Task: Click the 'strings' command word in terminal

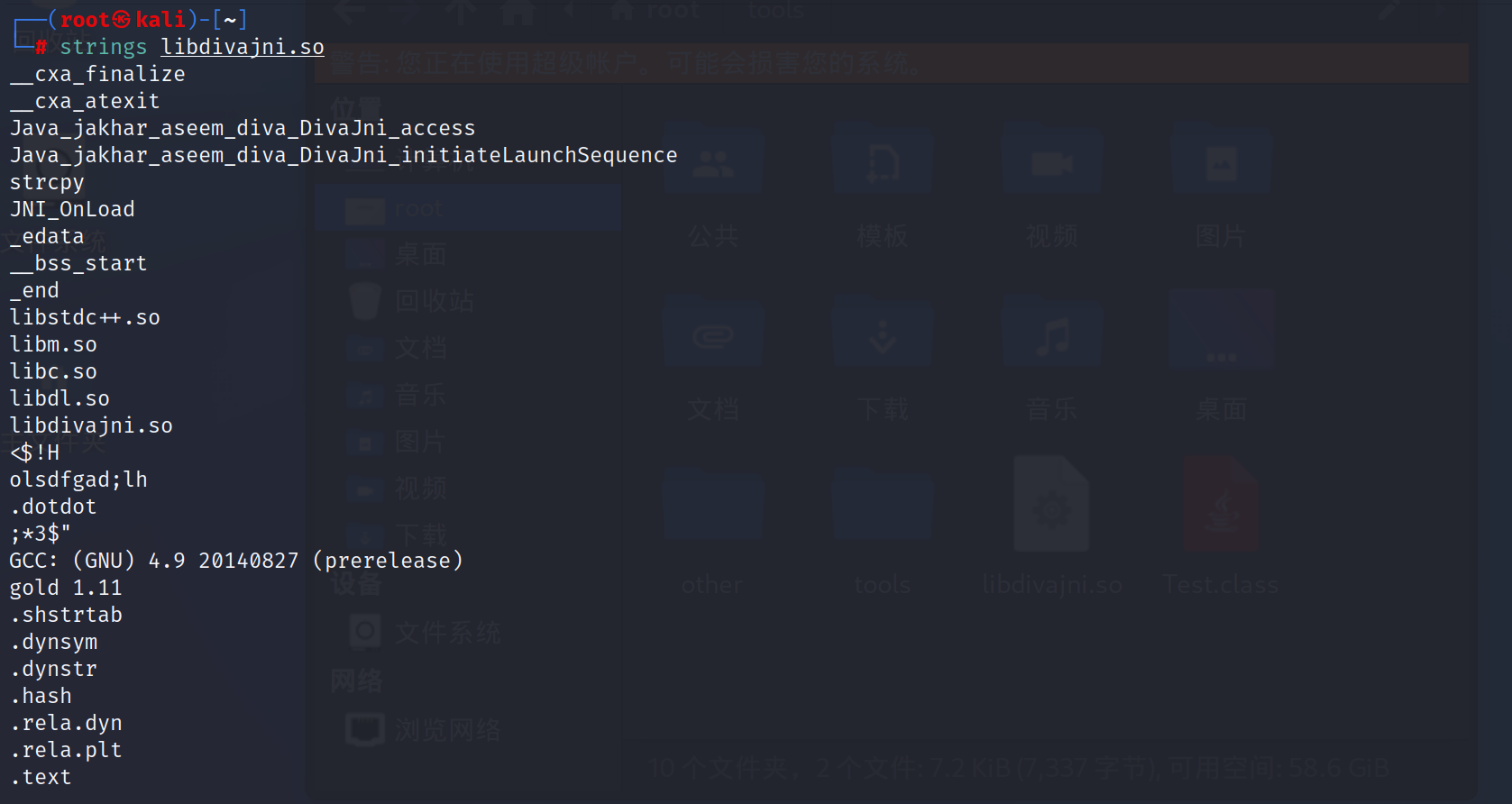Action: point(103,47)
